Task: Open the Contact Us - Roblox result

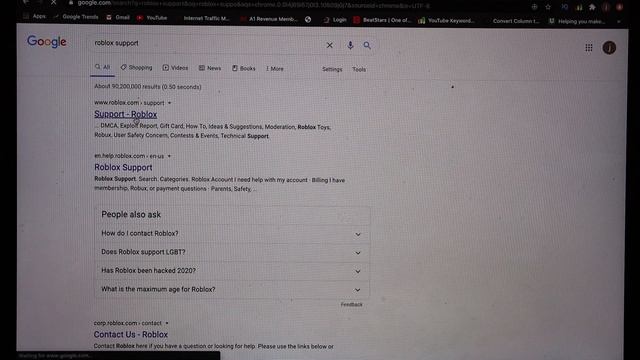Action: point(131,334)
